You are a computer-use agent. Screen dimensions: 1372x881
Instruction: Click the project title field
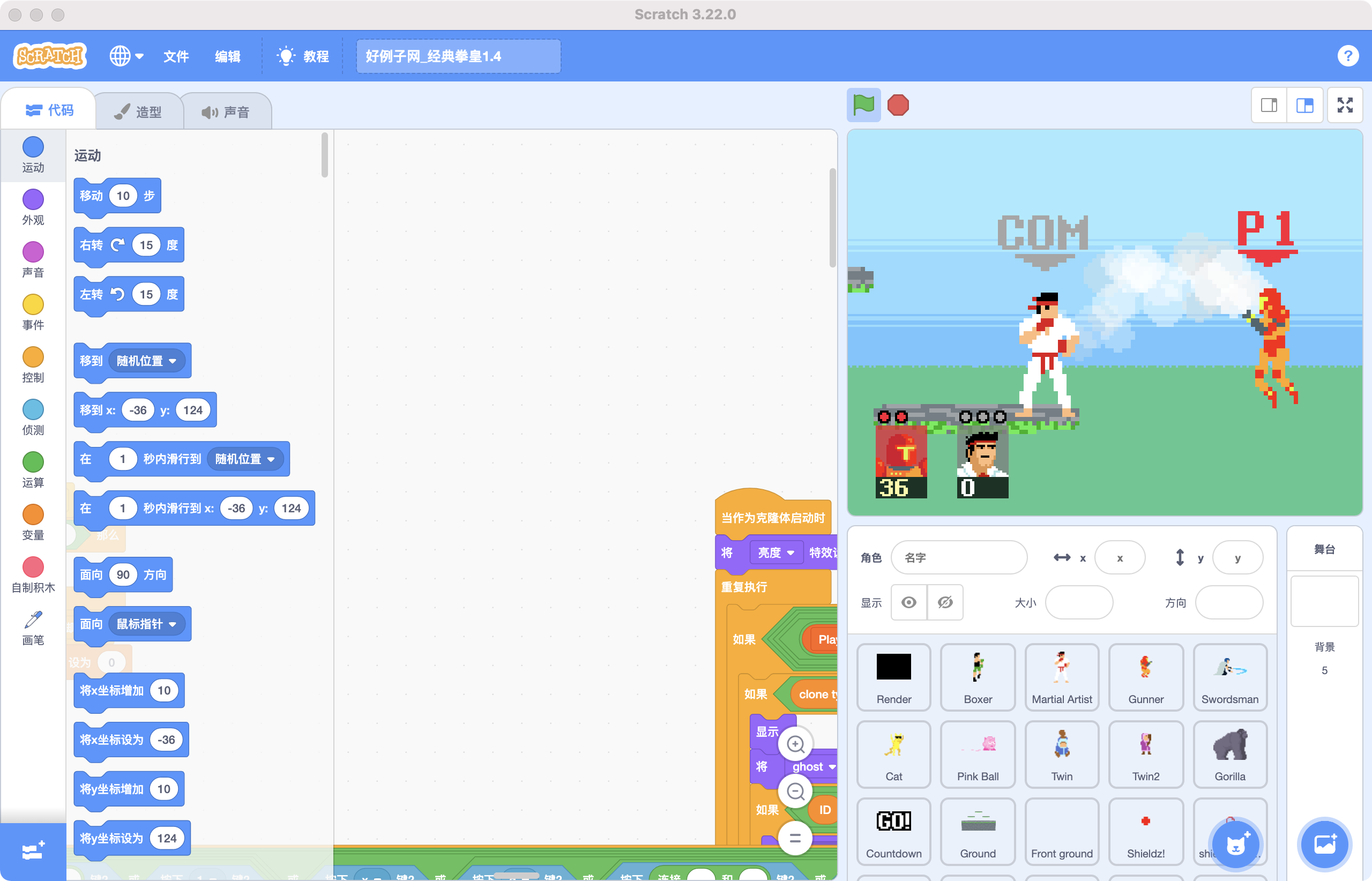point(458,56)
